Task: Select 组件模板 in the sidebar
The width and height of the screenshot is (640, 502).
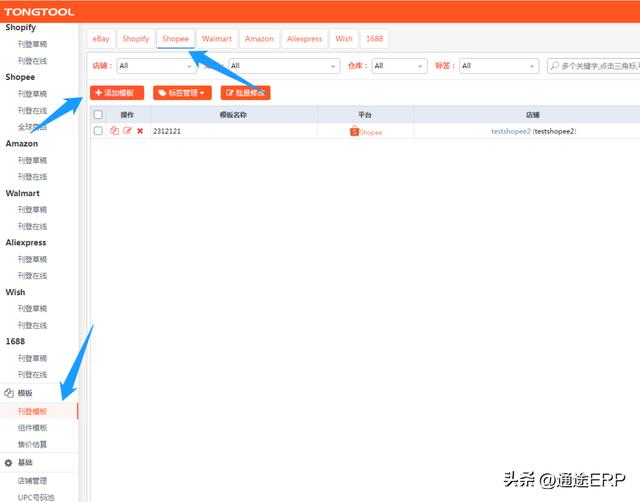Action: (x=32, y=428)
